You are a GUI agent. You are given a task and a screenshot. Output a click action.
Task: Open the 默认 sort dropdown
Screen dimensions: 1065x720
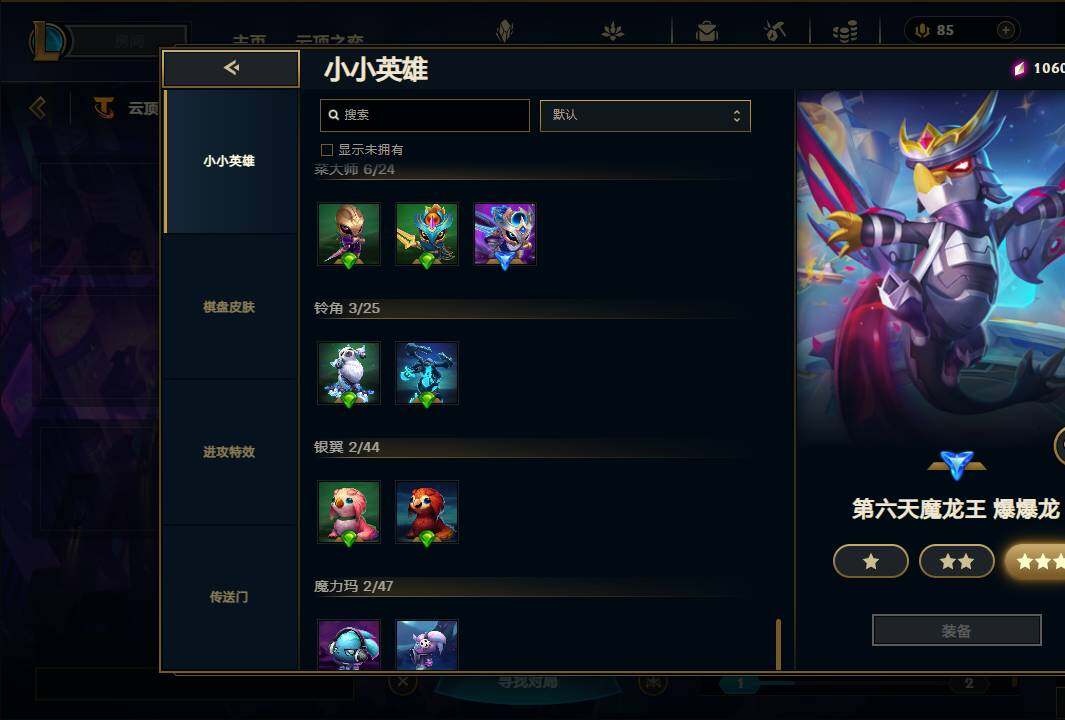pyautogui.click(x=645, y=115)
